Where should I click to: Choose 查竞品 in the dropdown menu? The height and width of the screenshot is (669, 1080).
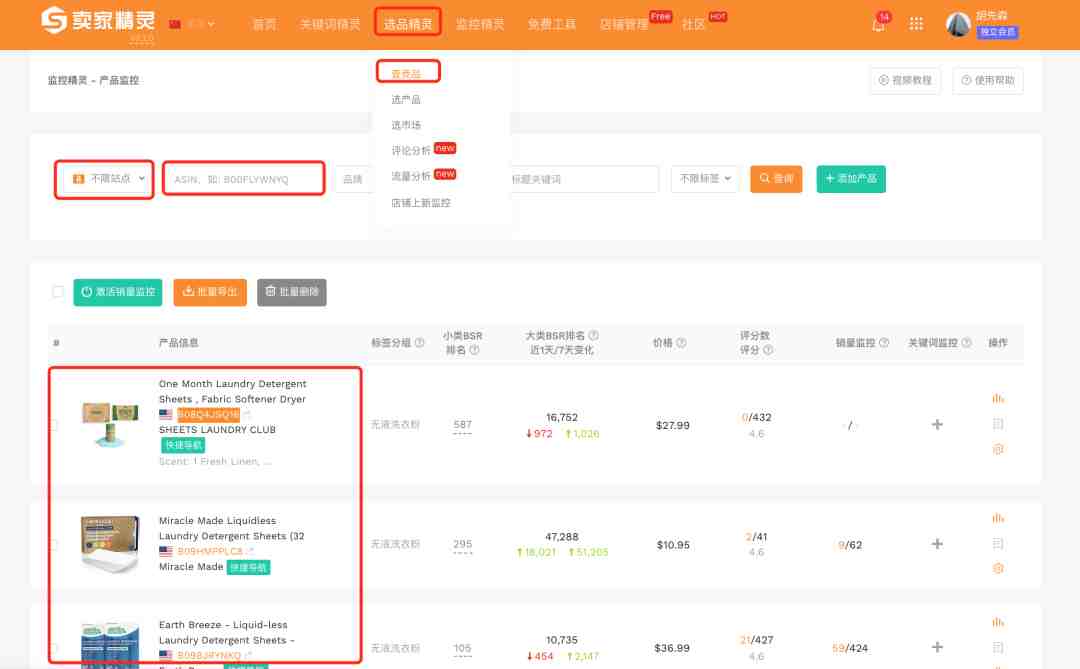coord(406,73)
